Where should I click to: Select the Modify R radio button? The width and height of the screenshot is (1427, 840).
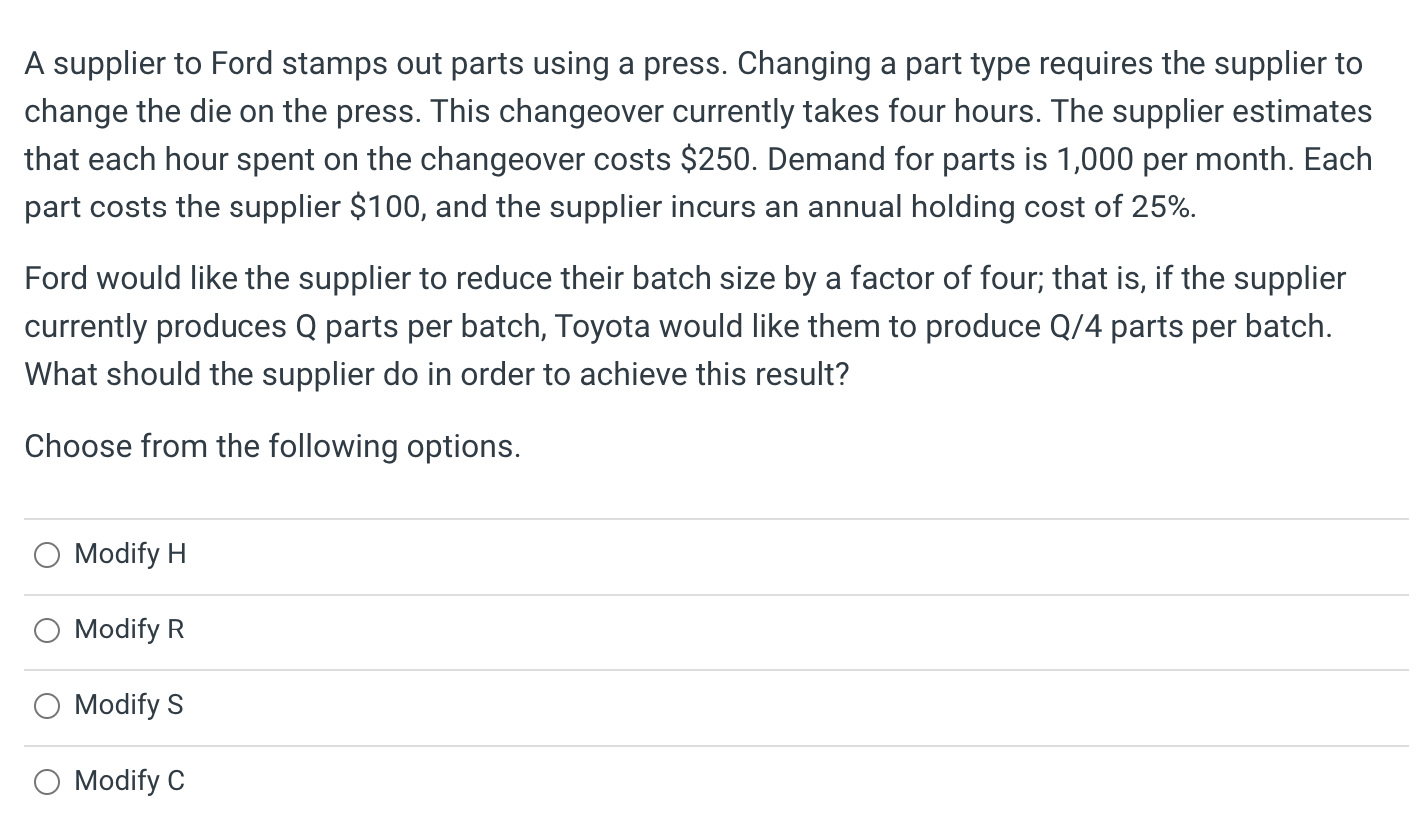[x=46, y=630]
